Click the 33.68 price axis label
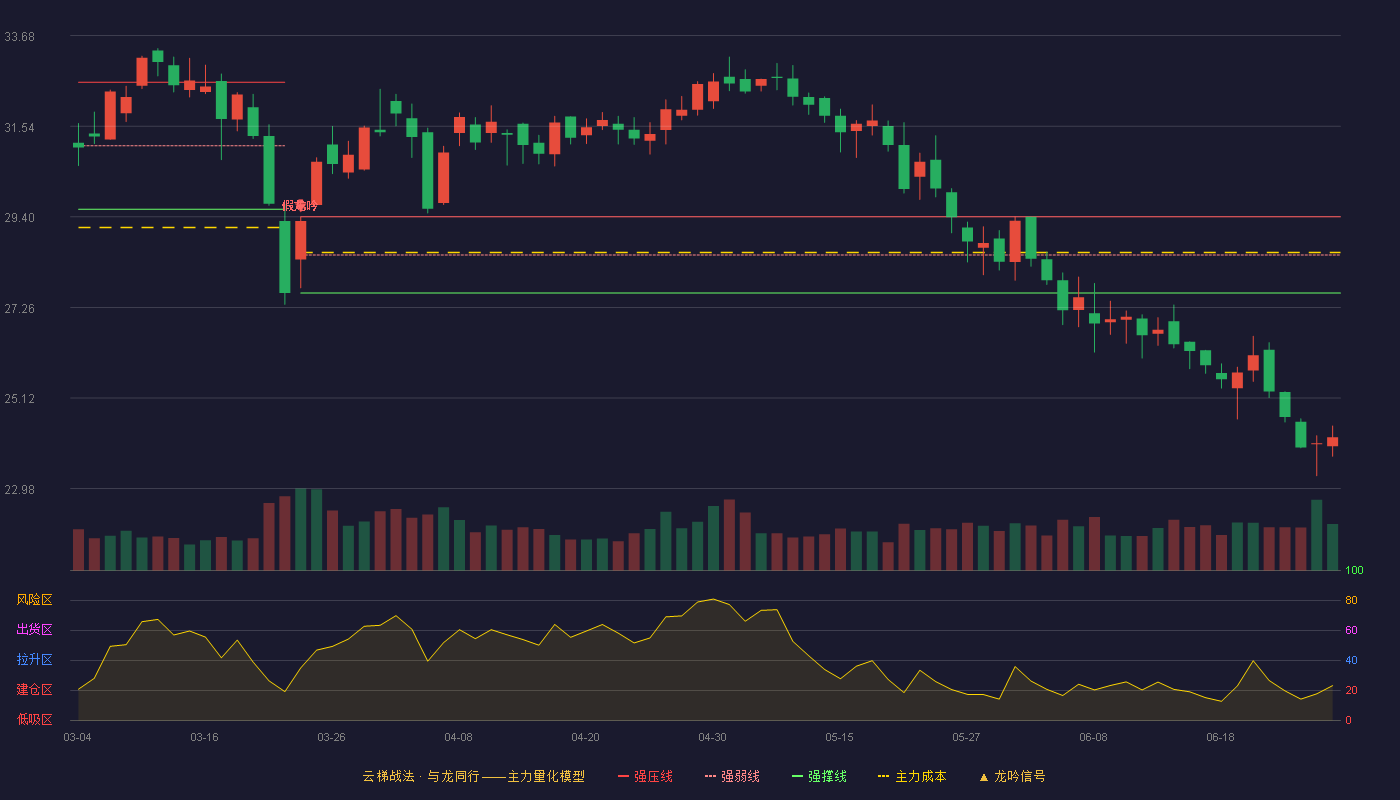The height and width of the screenshot is (800, 1400). (x=19, y=37)
